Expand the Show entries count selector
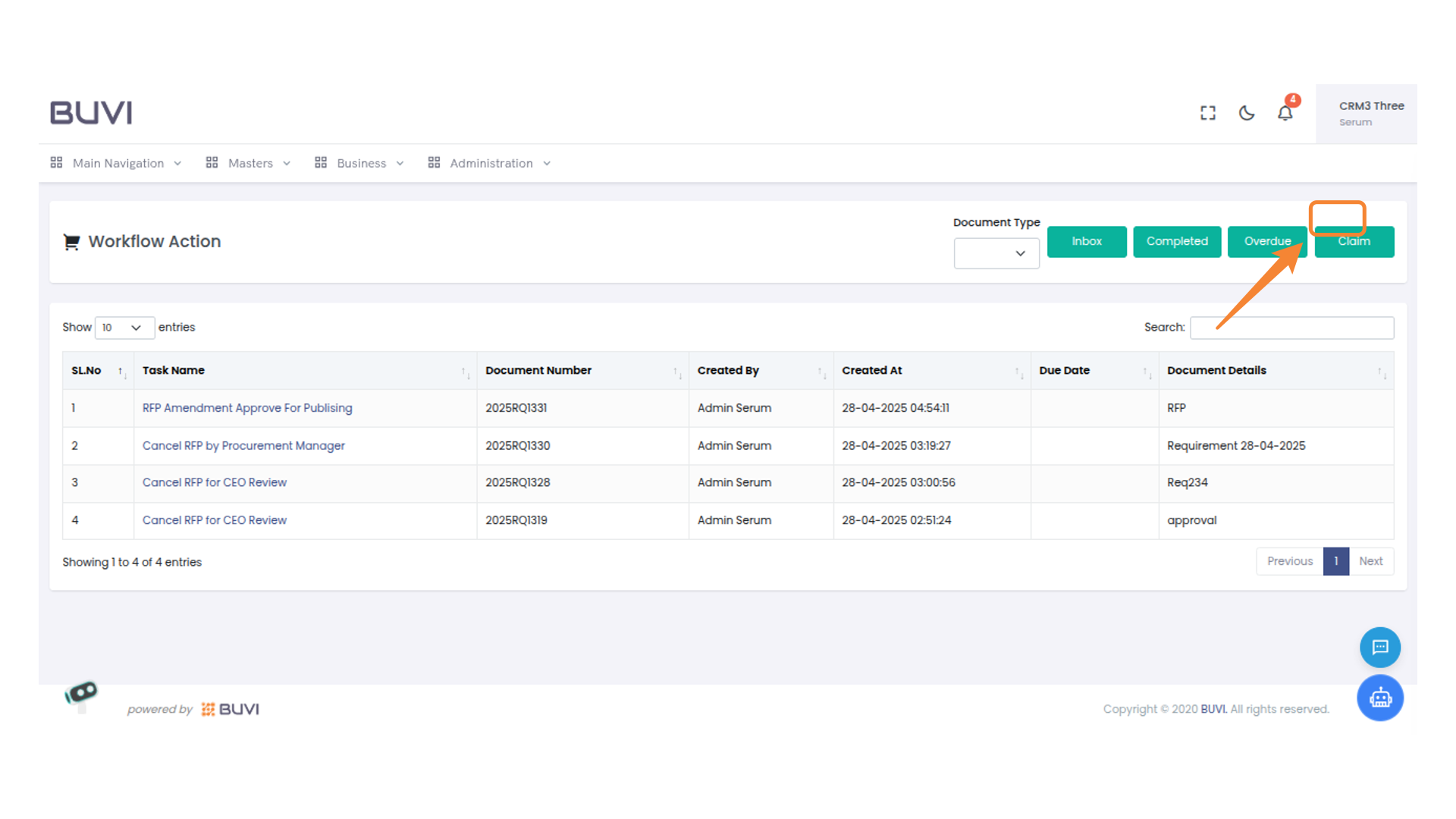Viewport: 1456px width, 819px height. [124, 327]
